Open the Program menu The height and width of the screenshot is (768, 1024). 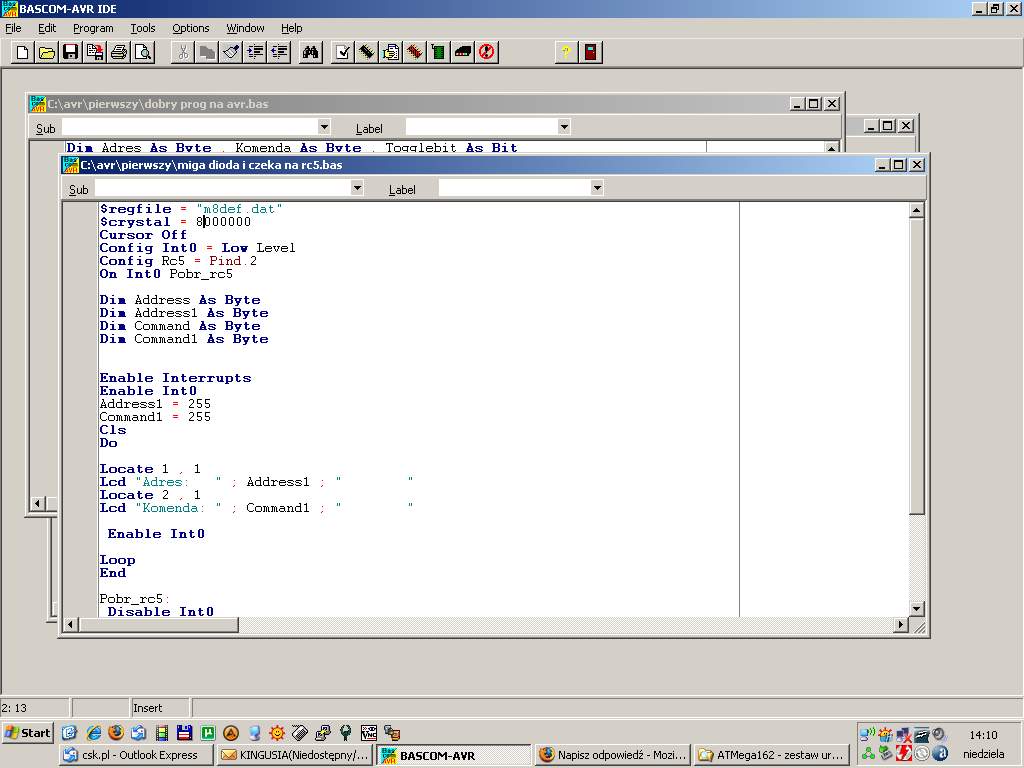[93, 28]
